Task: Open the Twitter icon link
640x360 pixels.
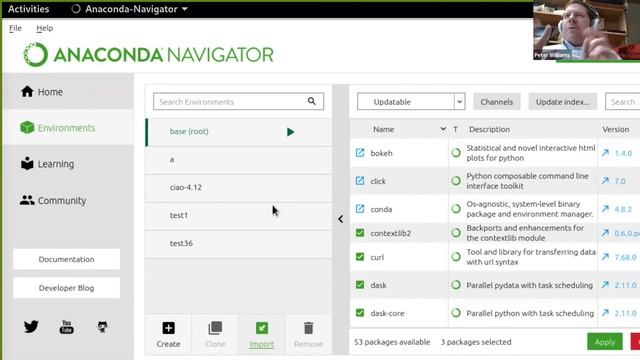Action: click(x=31, y=327)
